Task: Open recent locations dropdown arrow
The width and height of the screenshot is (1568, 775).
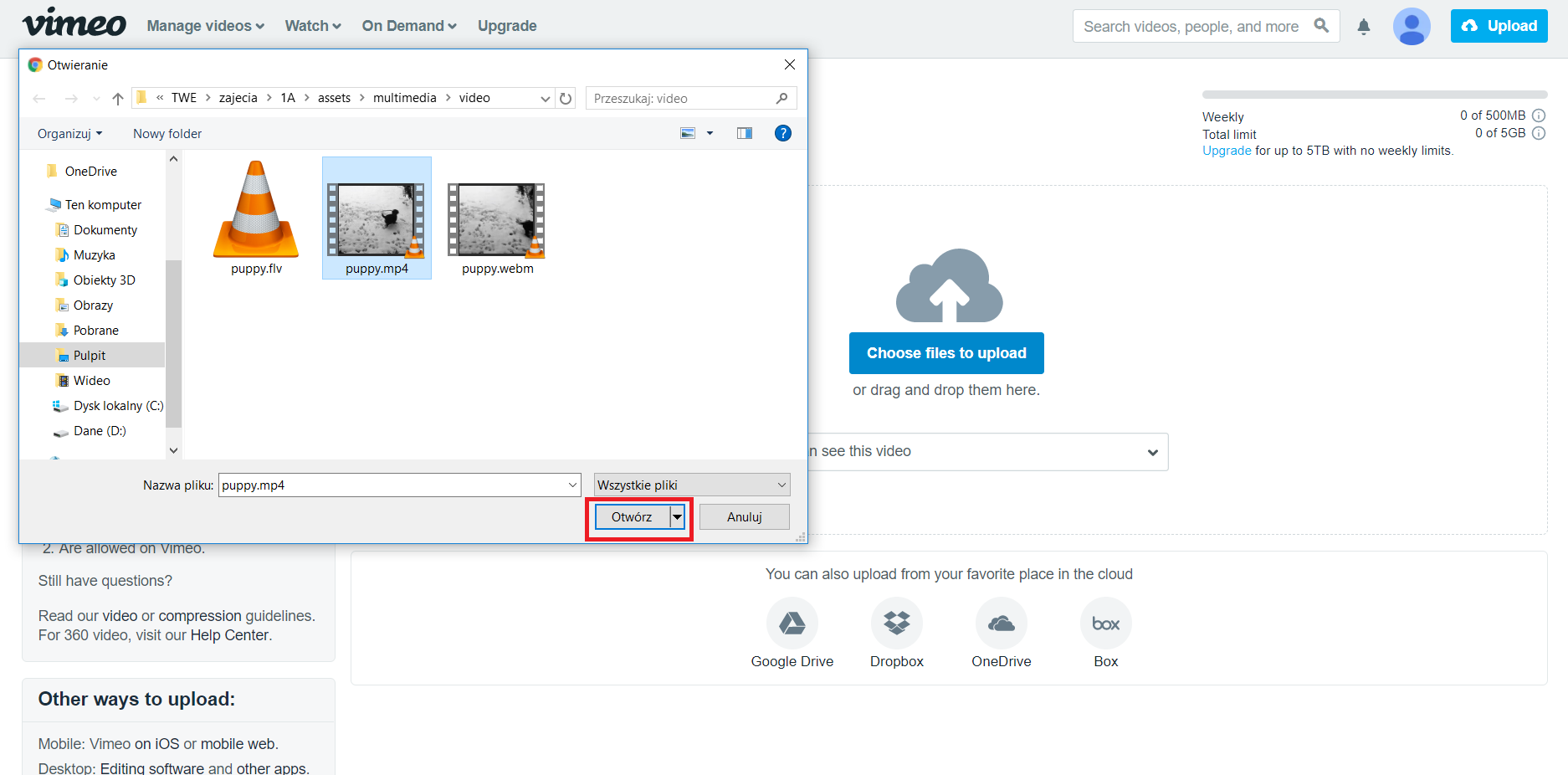Action: click(96, 99)
